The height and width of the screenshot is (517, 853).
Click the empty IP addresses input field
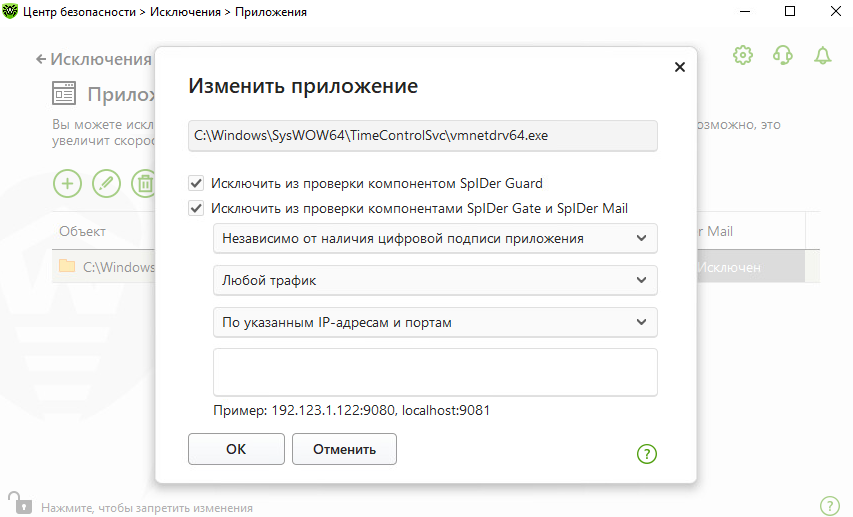point(435,372)
